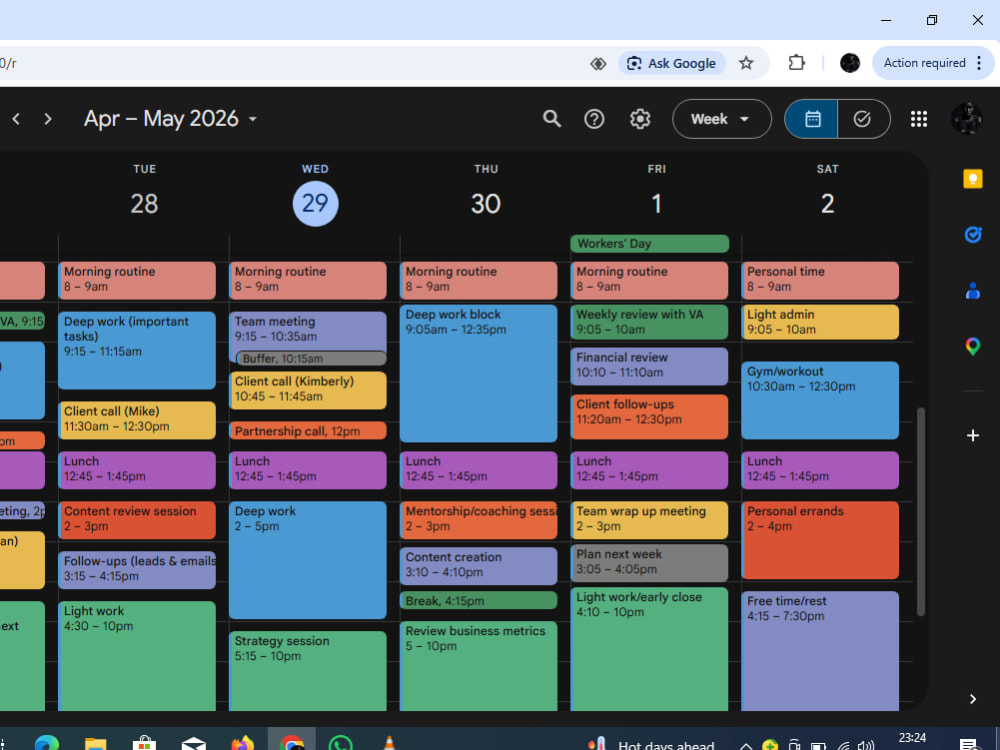Open the Client call (Kimberly) event

click(307, 390)
